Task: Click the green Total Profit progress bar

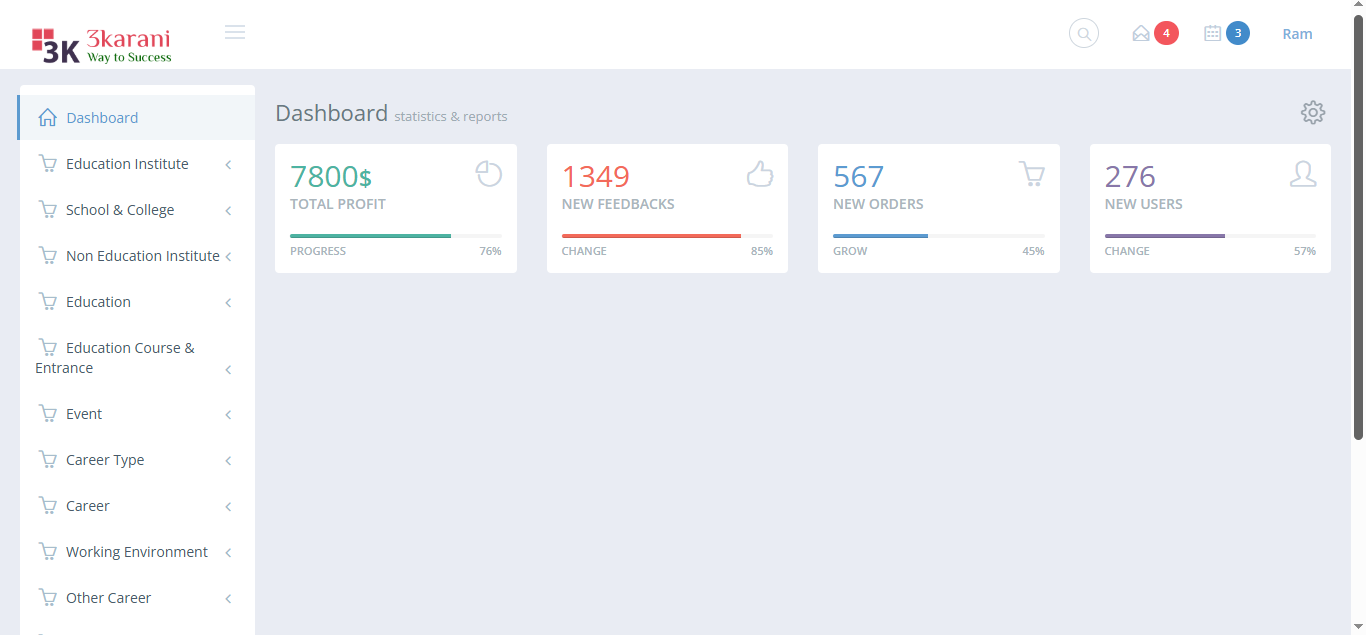Action: click(370, 236)
